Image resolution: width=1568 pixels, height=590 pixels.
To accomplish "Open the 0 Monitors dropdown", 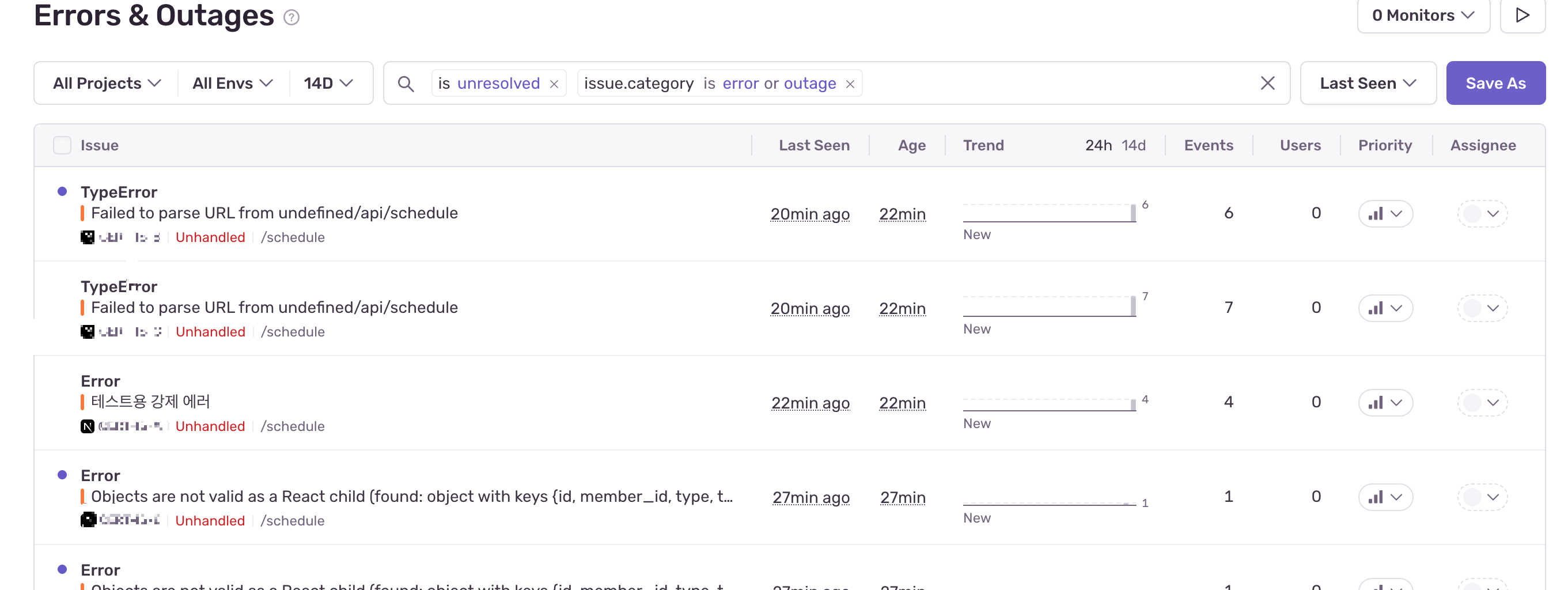I will (1423, 15).
